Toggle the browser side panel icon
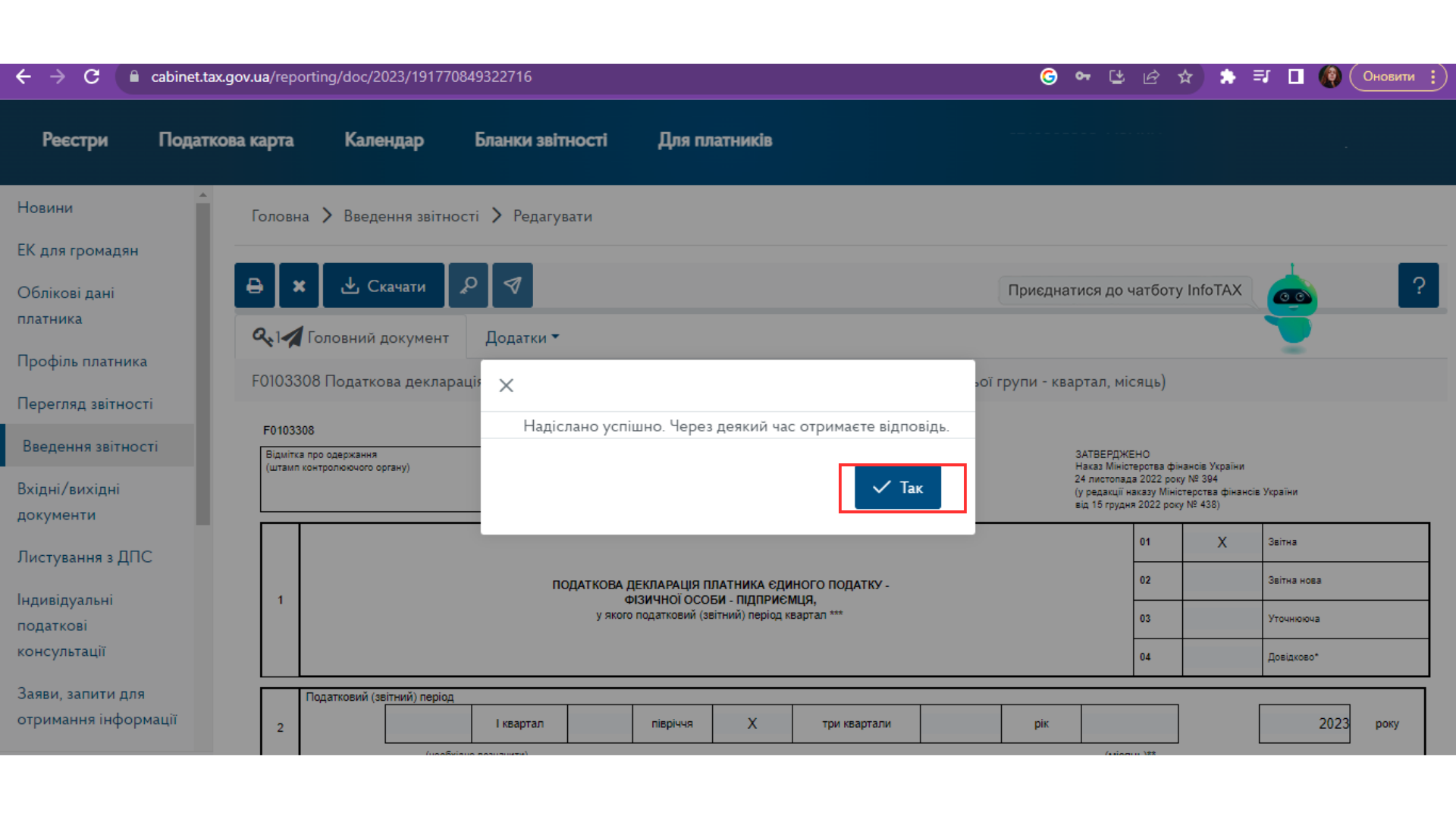This screenshot has height=819, width=1456. (1296, 77)
